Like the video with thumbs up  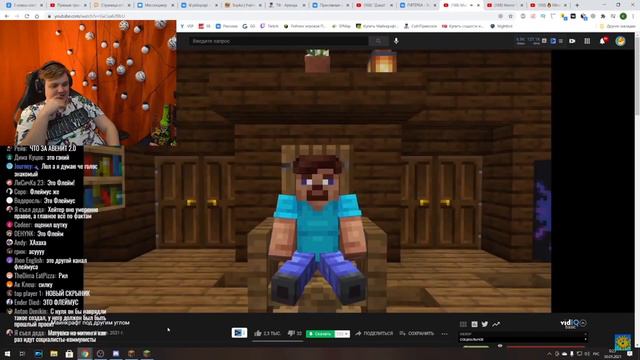click(x=267, y=333)
